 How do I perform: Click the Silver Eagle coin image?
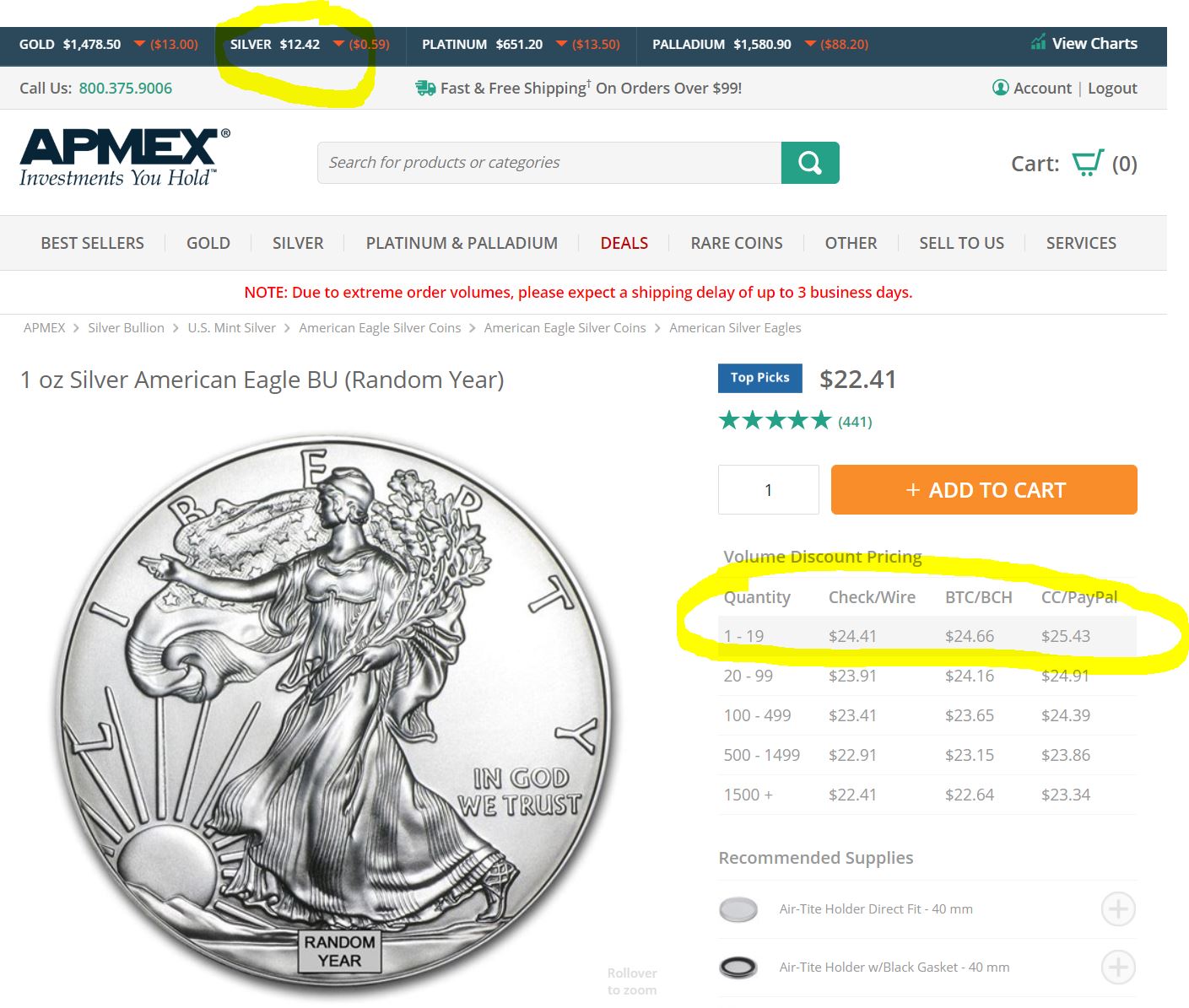pos(338,717)
